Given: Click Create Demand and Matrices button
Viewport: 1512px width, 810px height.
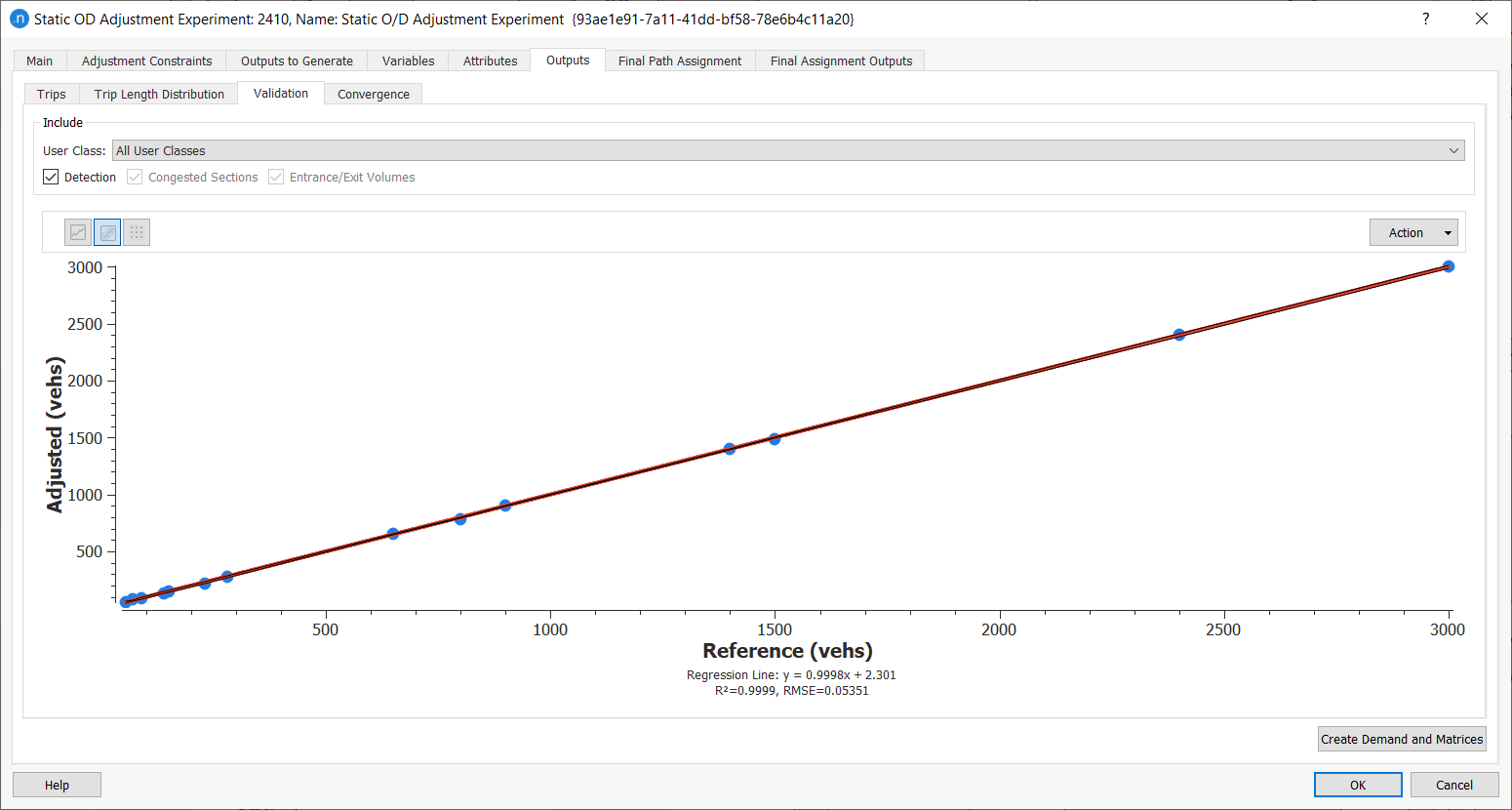Looking at the screenshot, I should [1402, 739].
